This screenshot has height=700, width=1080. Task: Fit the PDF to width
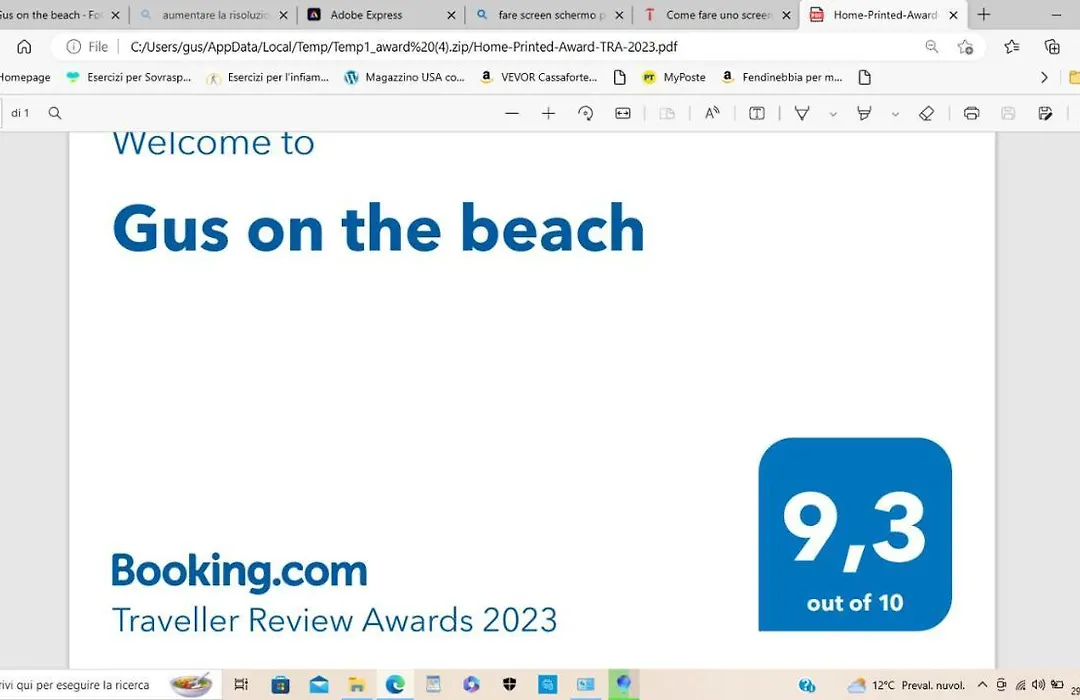pos(623,113)
